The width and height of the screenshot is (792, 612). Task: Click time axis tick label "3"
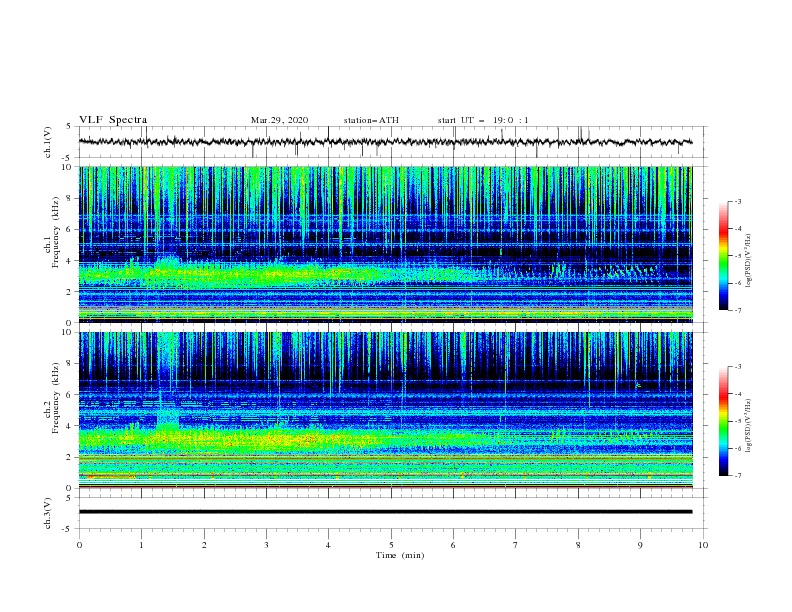tap(266, 545)
